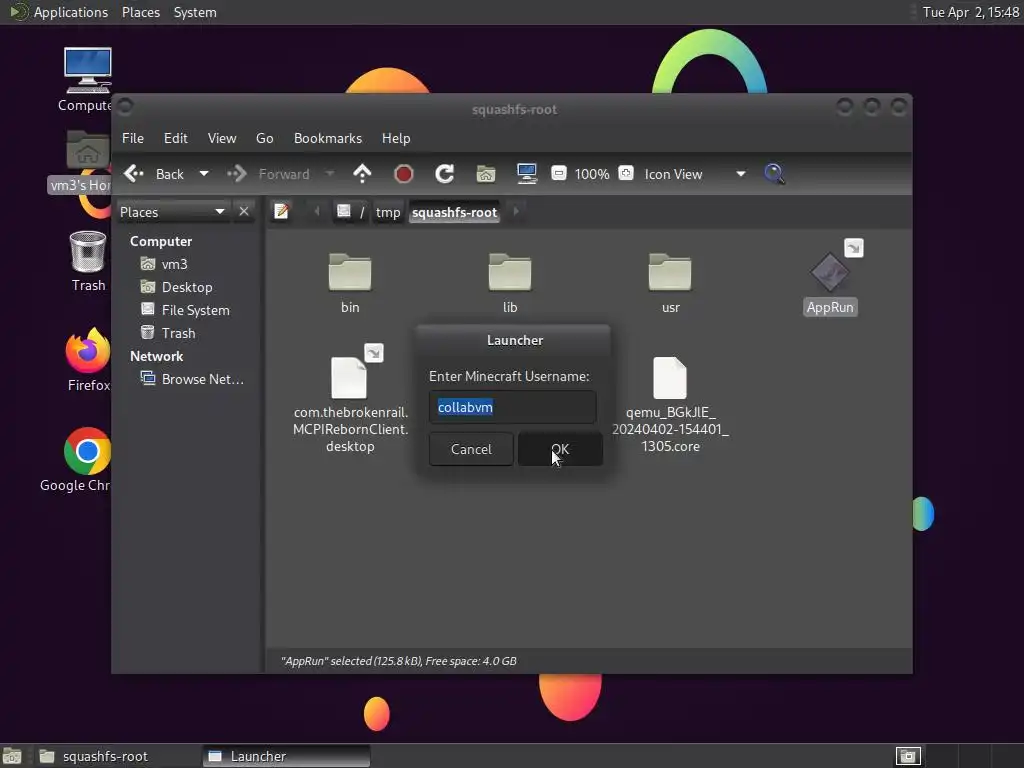Go to the tmp breadcrumb

tap(388, 212)
